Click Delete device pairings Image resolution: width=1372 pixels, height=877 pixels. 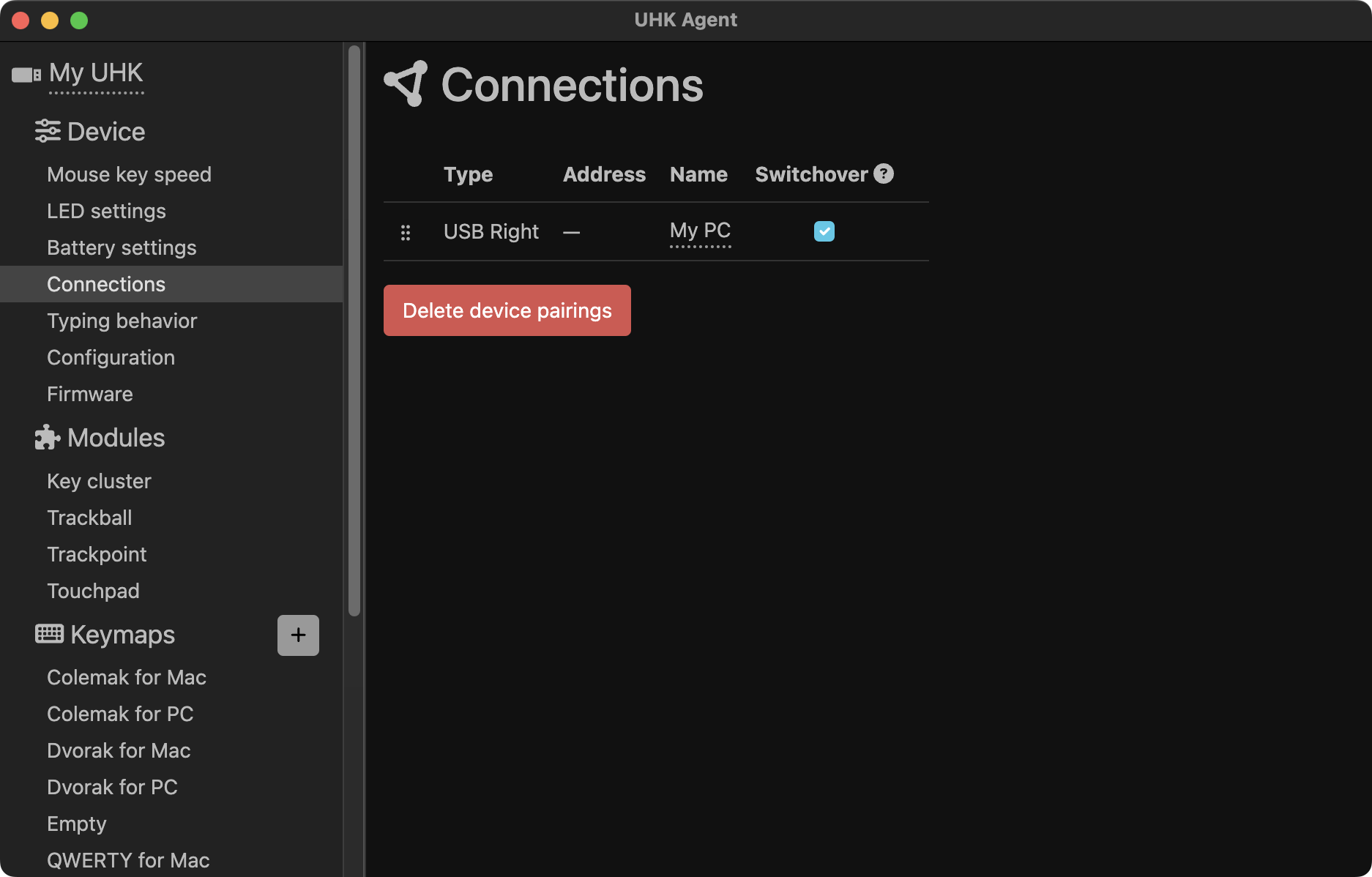click(507, 310)
